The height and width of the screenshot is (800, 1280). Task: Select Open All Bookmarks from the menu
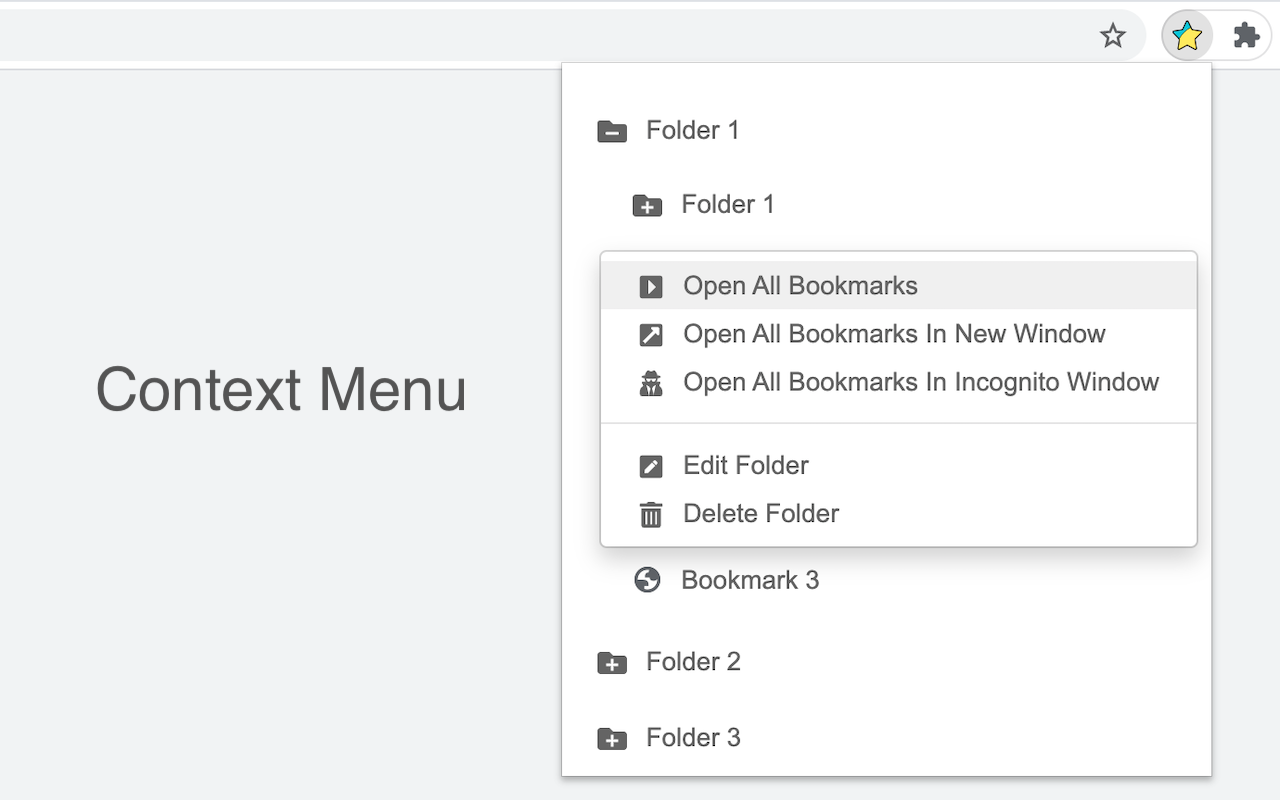point(799,286)
